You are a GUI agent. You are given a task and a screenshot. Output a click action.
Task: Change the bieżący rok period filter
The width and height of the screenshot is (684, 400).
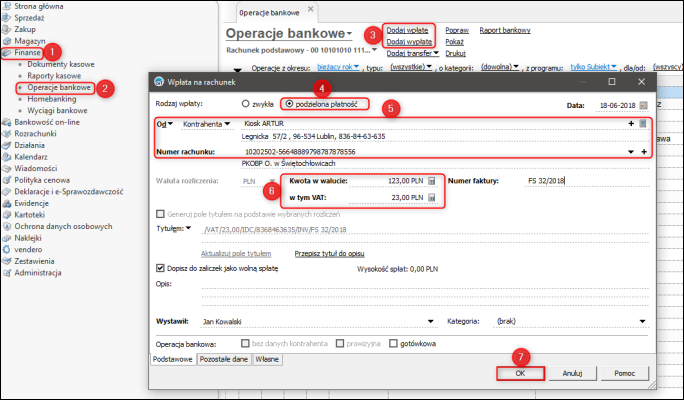(x=338, y=67)
